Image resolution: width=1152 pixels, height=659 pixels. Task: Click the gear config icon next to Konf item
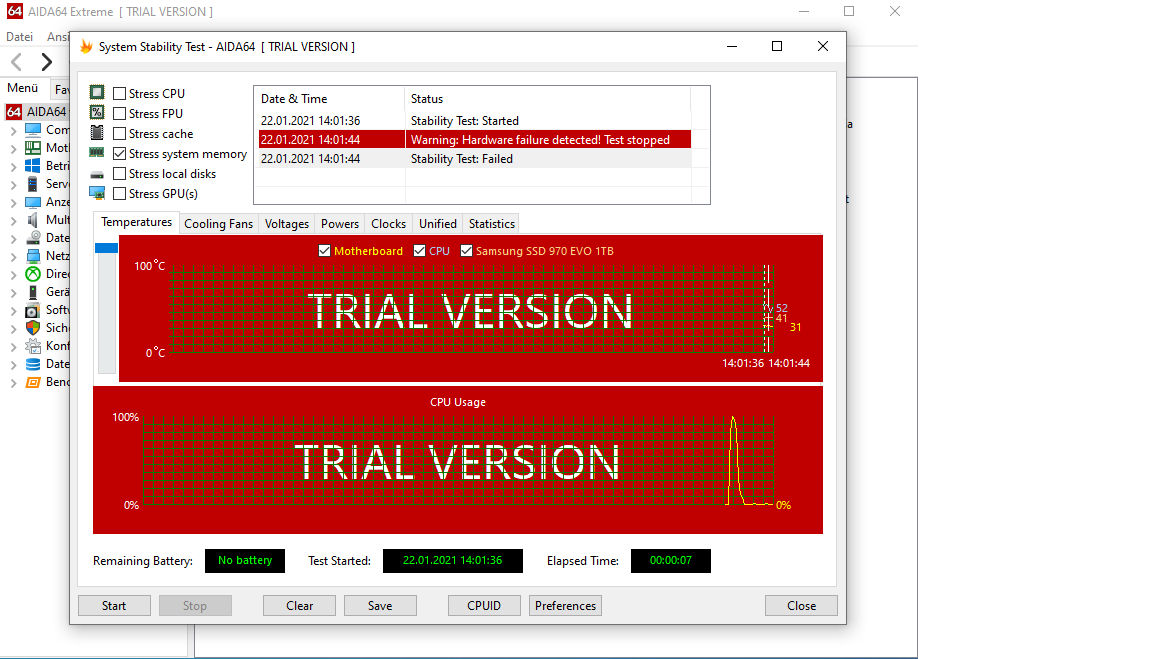(33, 346)
